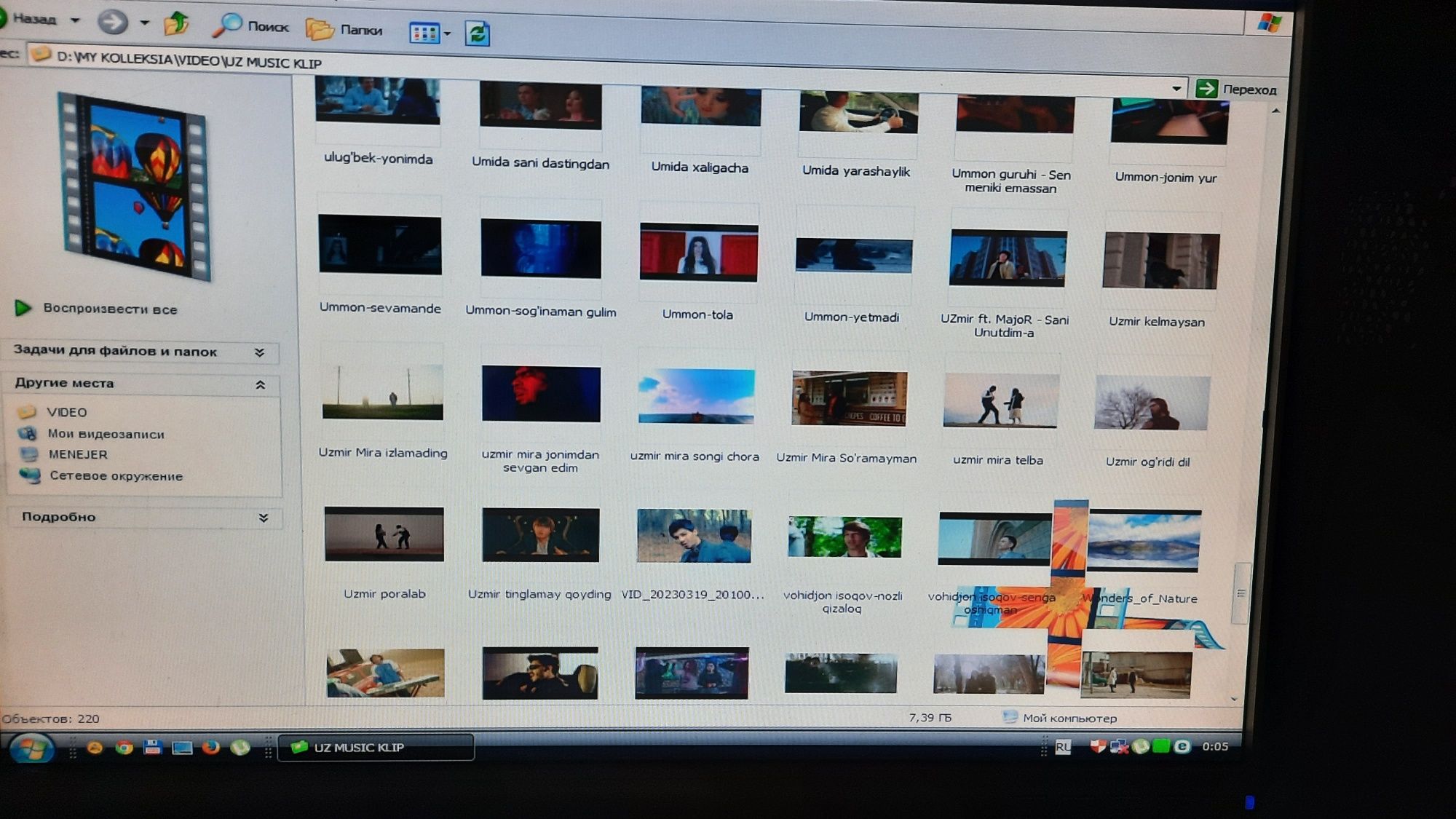This screenshot has width=1456, height=819.
Task: Click the UZ MUSIC KLIP taskbar button
Action: click(376, 748)
